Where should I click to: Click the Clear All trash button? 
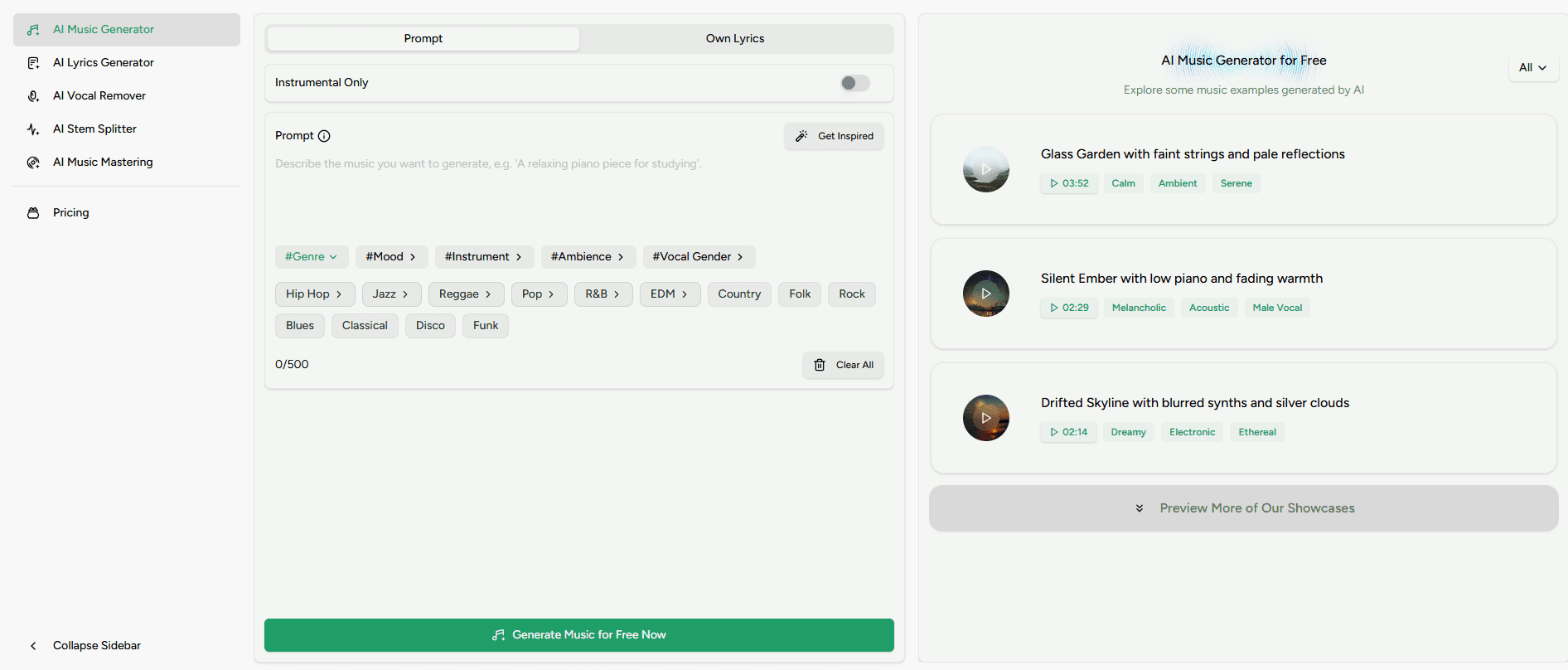(x=843, y=365)
